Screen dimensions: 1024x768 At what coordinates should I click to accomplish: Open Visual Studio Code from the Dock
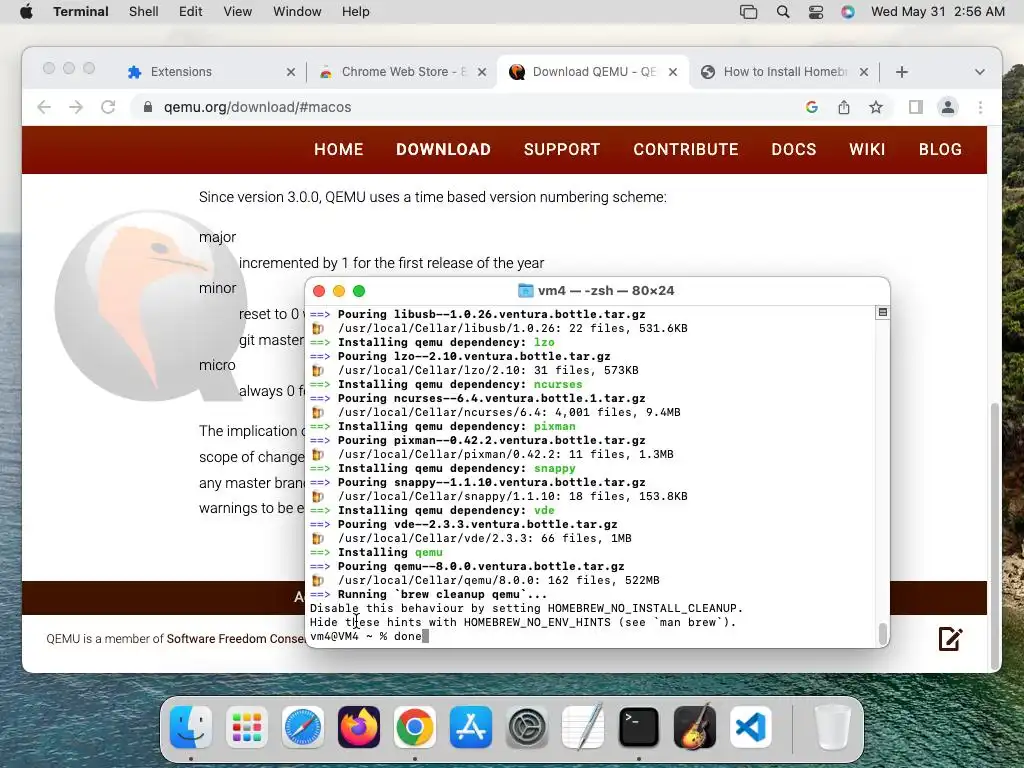(x=751, y=727)
